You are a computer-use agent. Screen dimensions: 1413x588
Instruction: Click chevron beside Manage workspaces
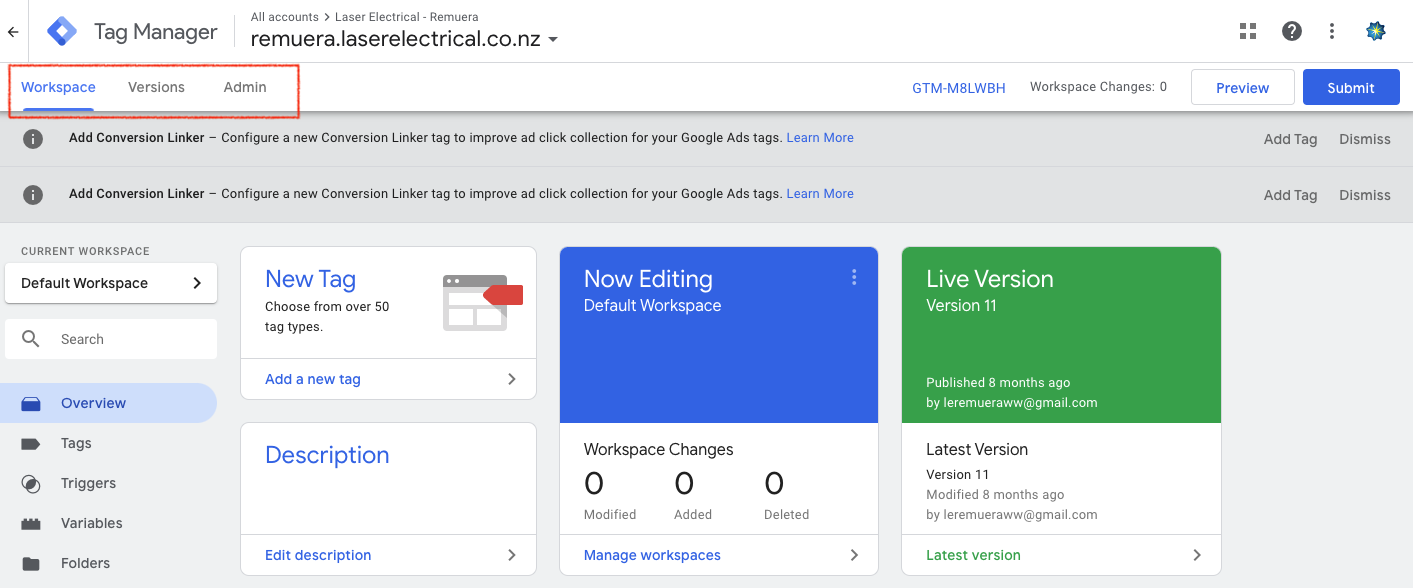[854, 556]
